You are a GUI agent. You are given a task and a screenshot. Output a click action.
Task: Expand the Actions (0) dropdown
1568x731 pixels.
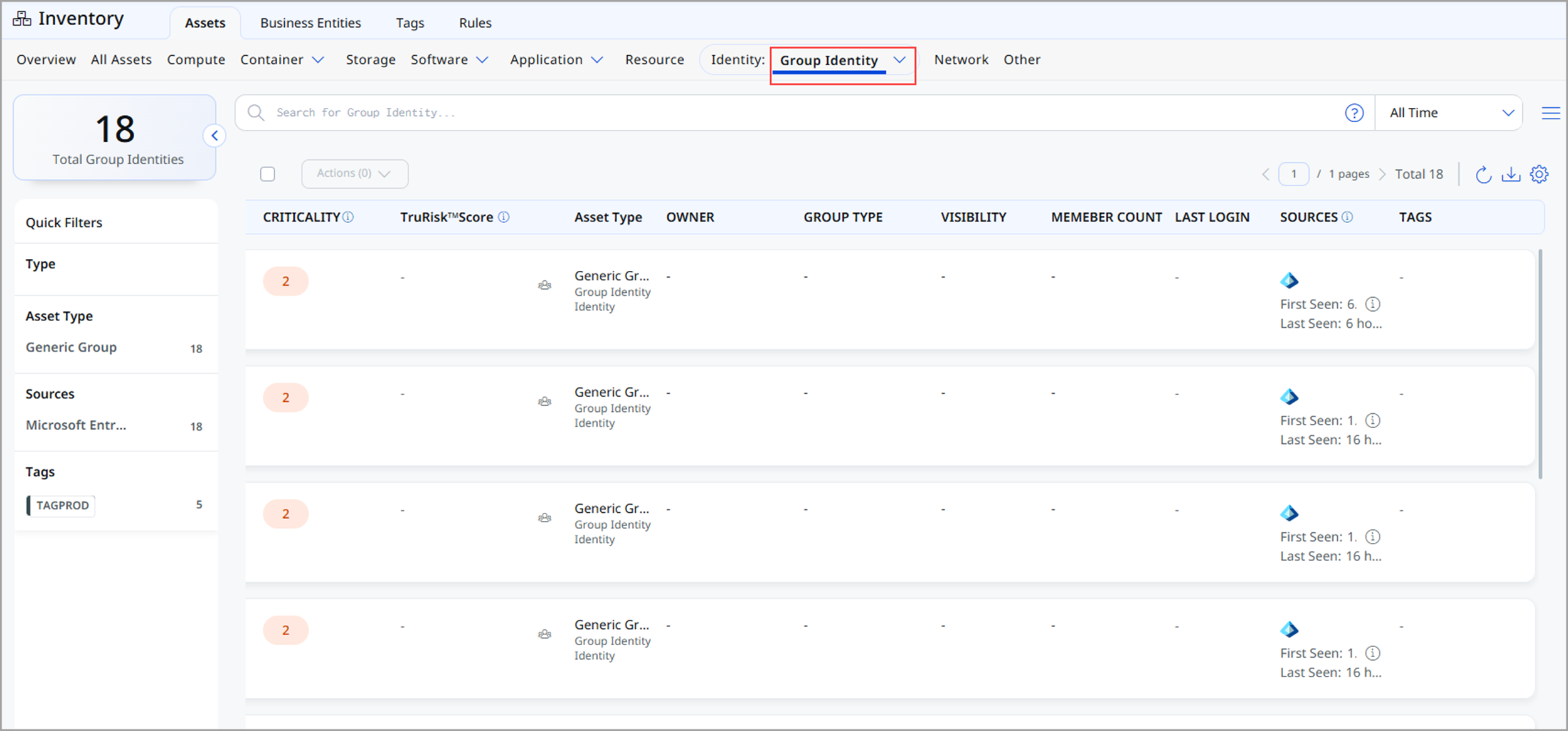coord(354,174)
